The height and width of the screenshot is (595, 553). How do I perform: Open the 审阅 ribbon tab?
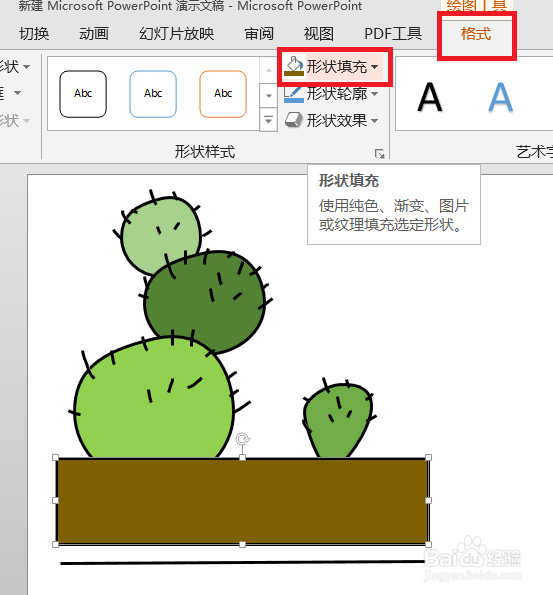(259, 34)
